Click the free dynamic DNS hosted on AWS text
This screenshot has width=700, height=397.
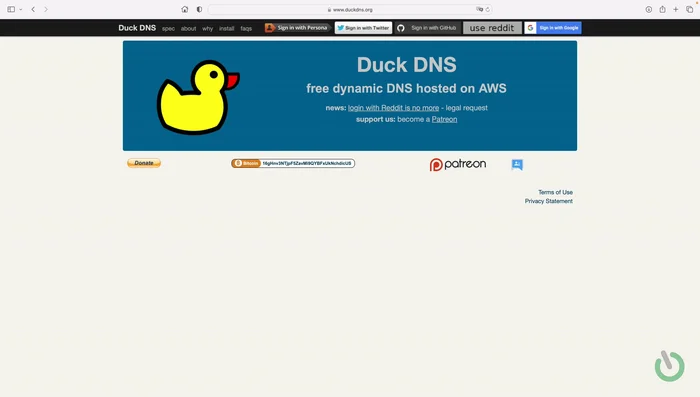pyautogui.click(x=406, y=88)
